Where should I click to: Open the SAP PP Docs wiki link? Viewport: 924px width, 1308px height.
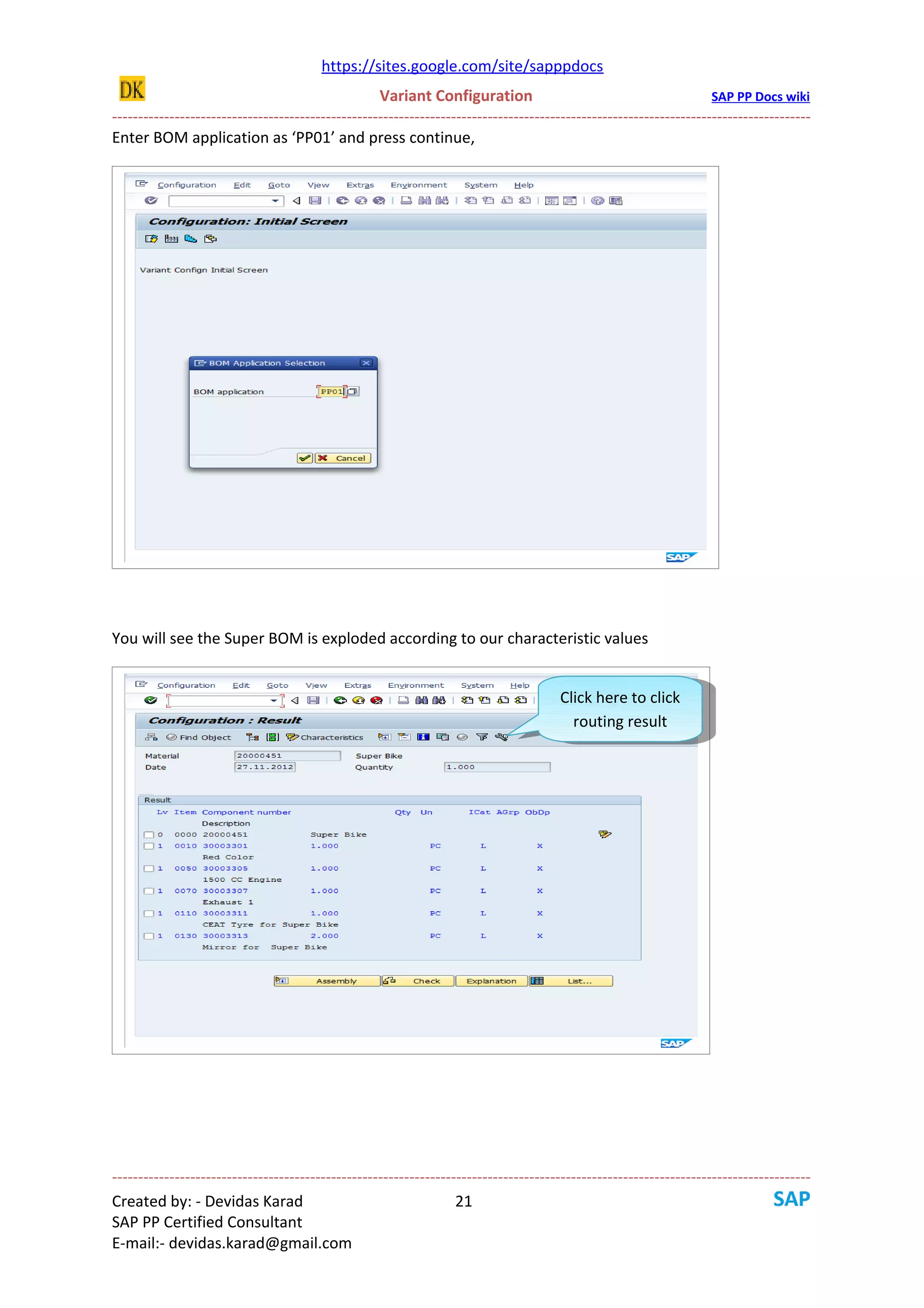(x=760, y=97)
